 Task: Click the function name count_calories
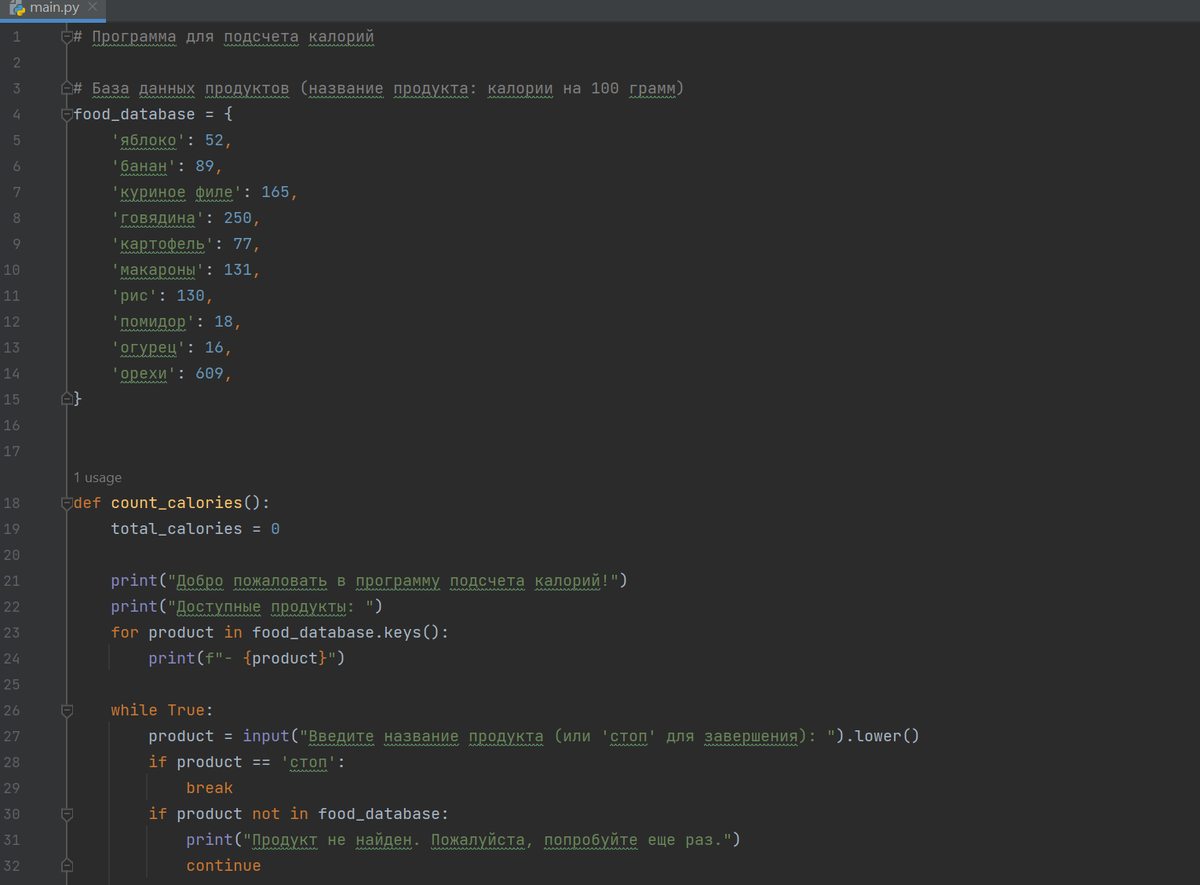177,502
